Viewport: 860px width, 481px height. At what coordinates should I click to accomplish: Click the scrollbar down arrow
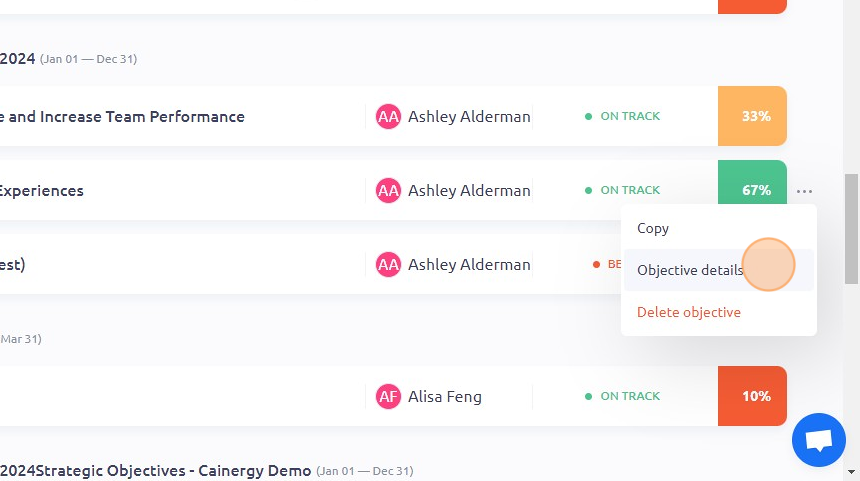tap(851, 472)
